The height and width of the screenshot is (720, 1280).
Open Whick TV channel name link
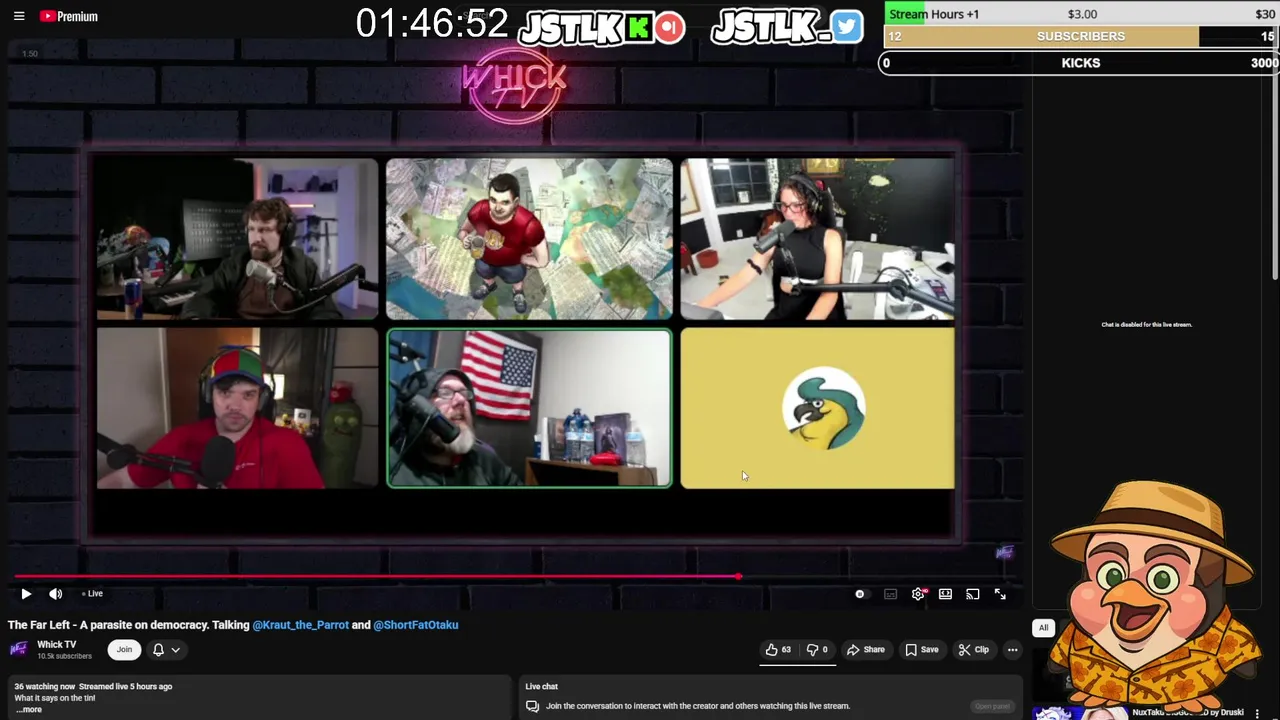(56, 645)
